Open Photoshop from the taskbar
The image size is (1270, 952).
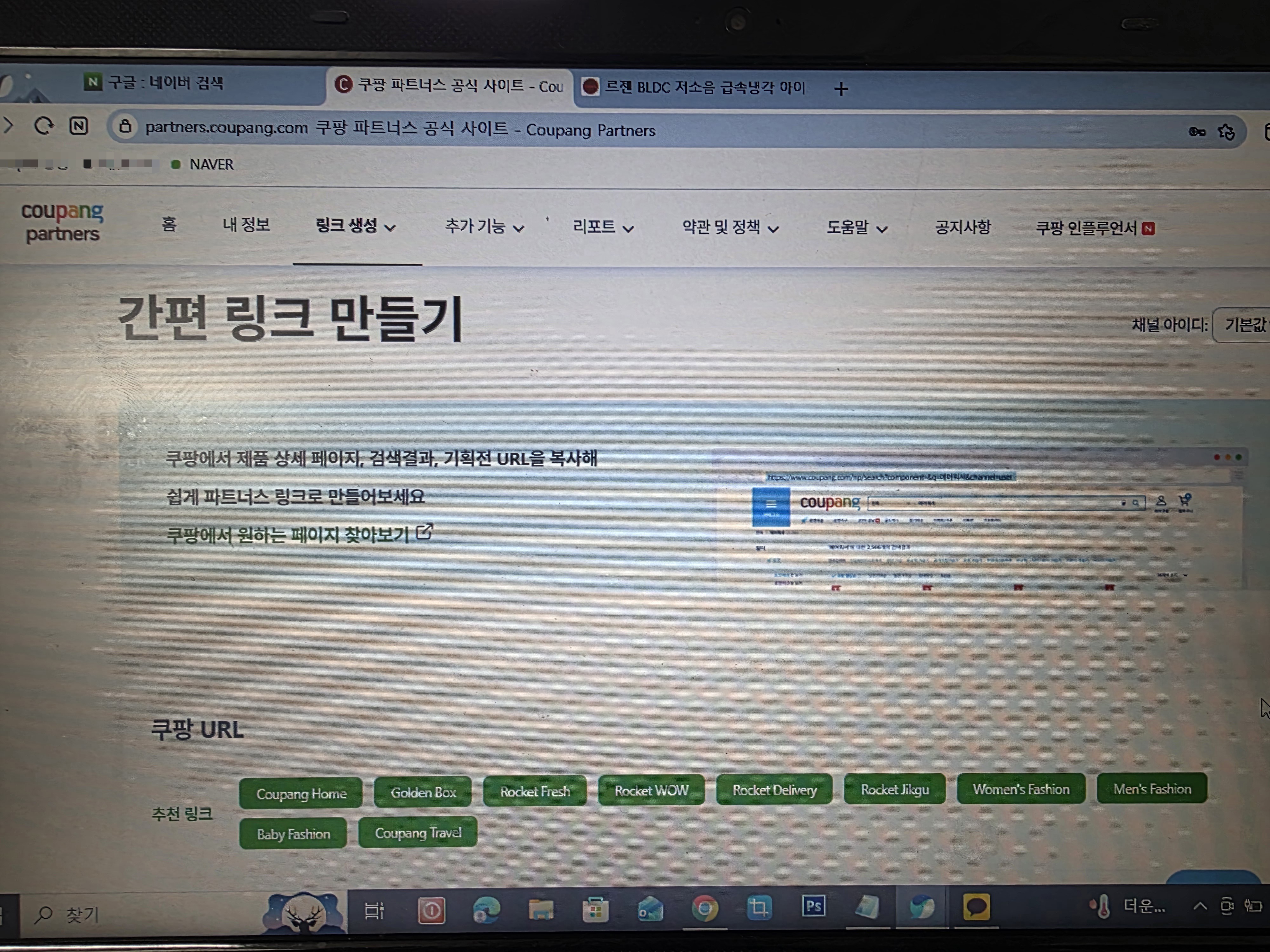click(813, 906)
